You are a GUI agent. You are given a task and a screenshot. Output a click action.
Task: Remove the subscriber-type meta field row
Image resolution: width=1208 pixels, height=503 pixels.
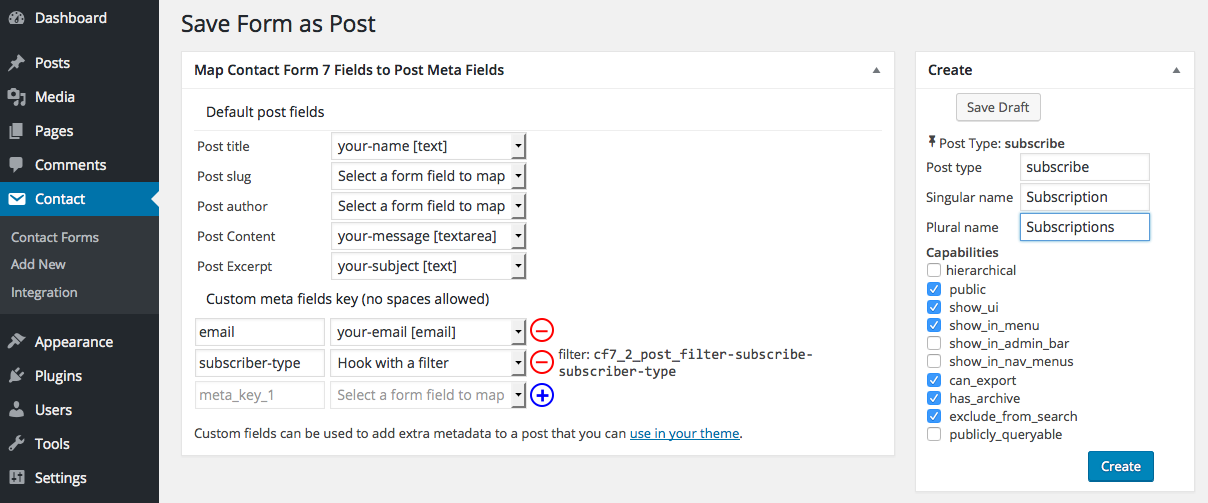(542, 362)
